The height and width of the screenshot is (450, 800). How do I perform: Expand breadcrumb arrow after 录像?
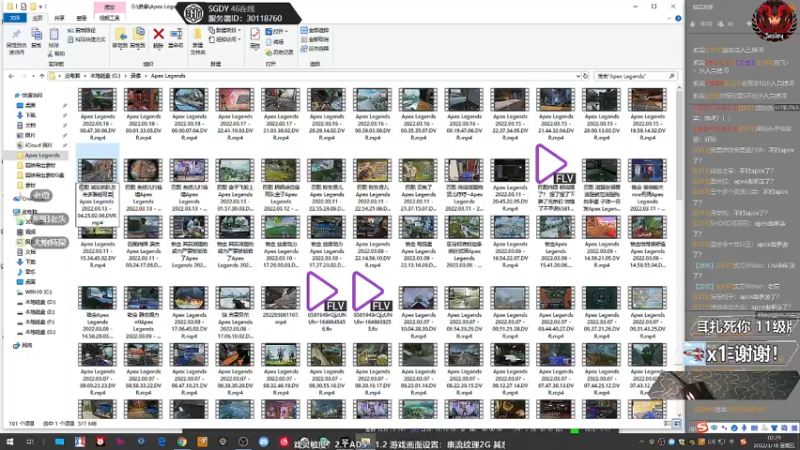tap(145, 76)
